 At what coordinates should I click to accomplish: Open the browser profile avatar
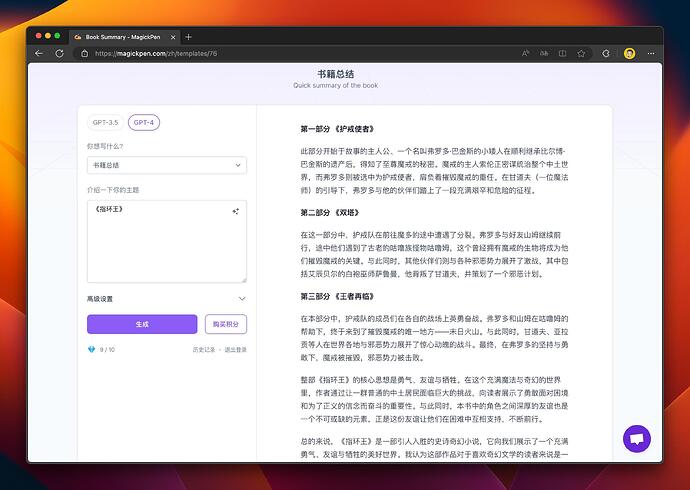pyautogui.click(x=630, y=53)
